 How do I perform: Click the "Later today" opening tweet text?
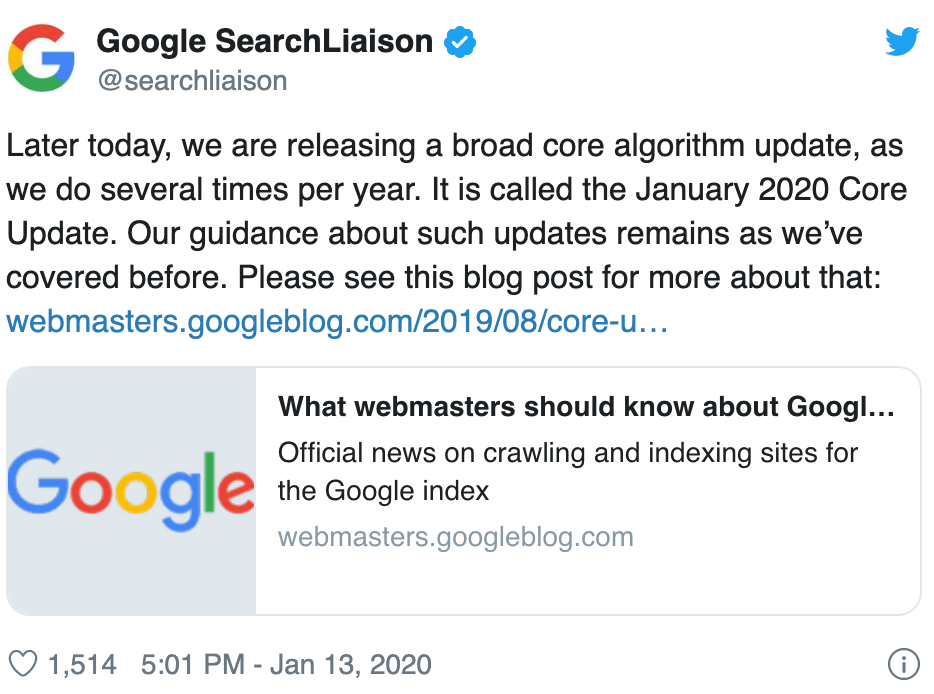coord(79,148)
